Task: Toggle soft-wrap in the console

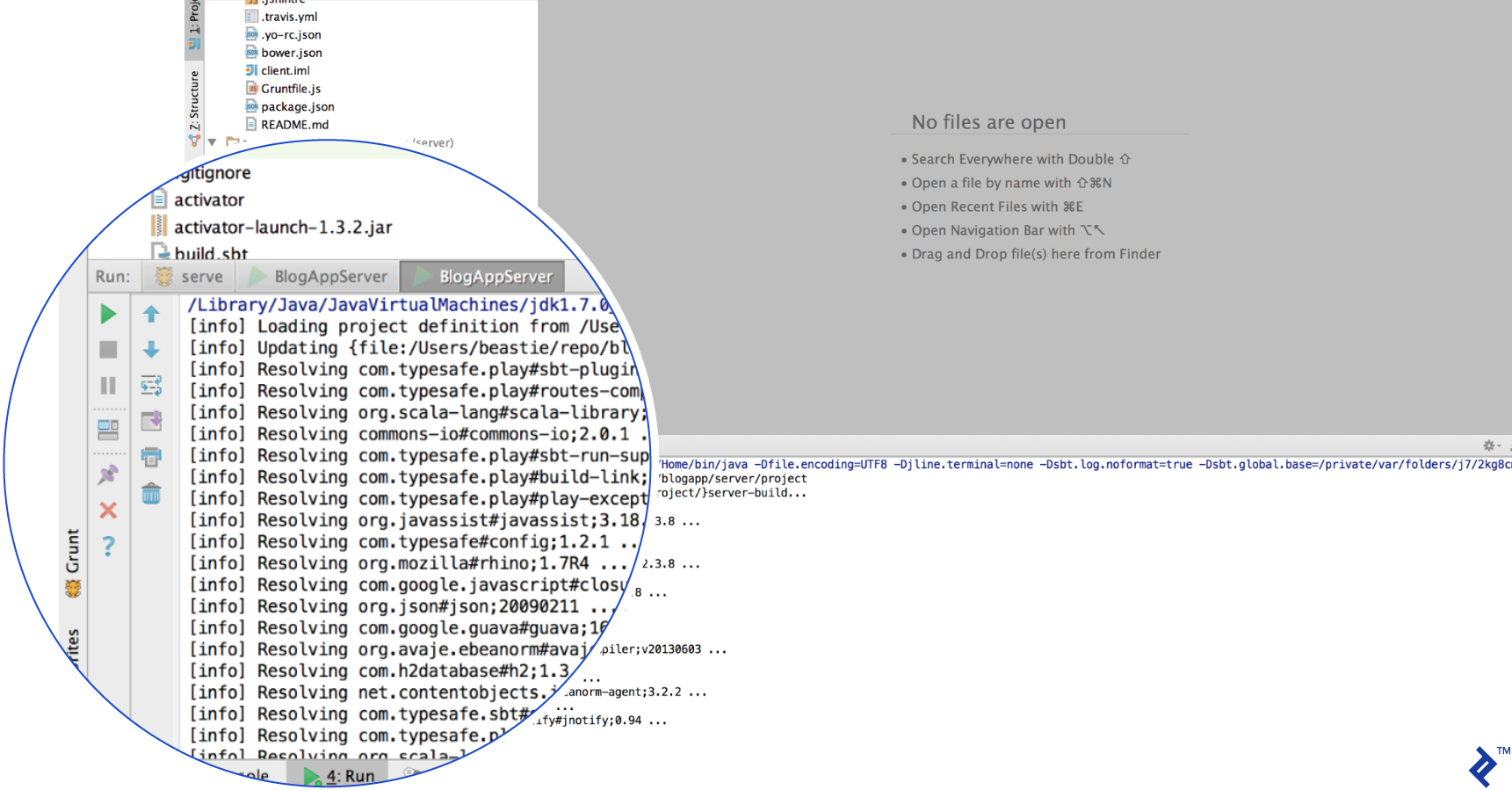Action: click(x=151, y=386)
